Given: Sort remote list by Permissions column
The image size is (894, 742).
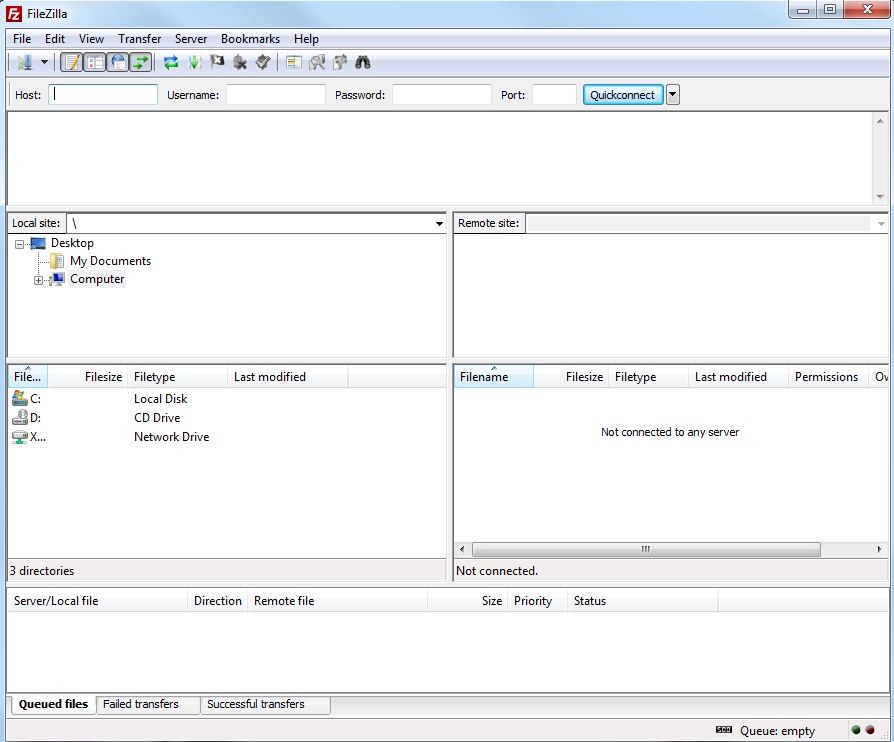Looking at the screenshot, I should click(827, 376).
